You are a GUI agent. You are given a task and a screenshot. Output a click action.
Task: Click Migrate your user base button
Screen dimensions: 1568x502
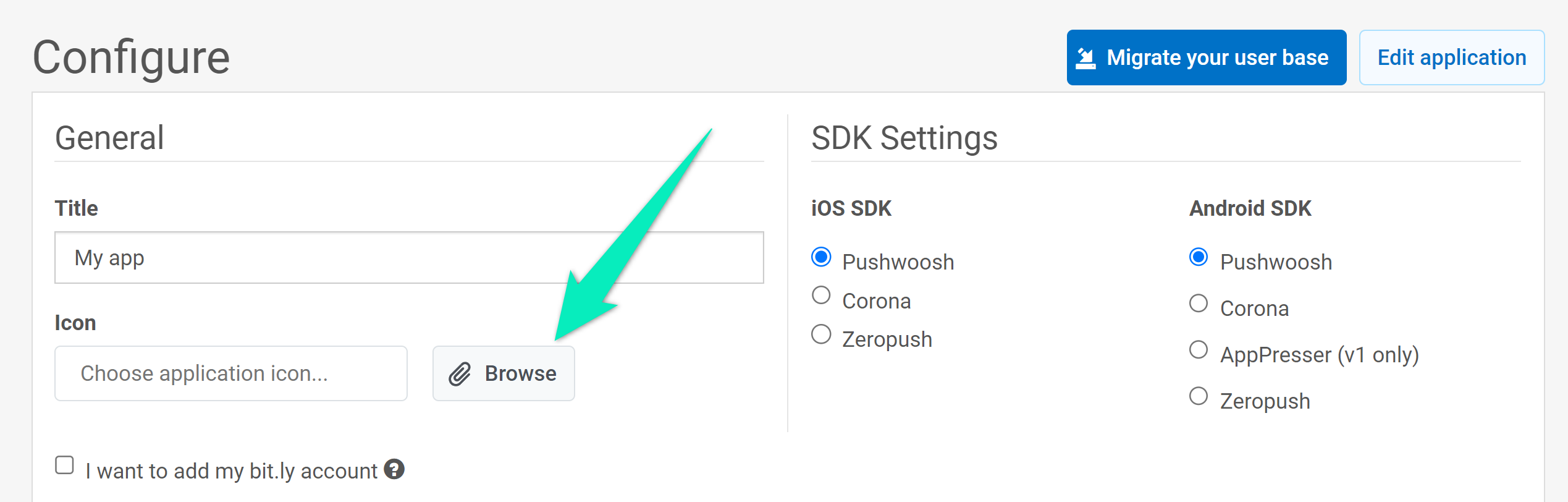(x=1206, y=57)
